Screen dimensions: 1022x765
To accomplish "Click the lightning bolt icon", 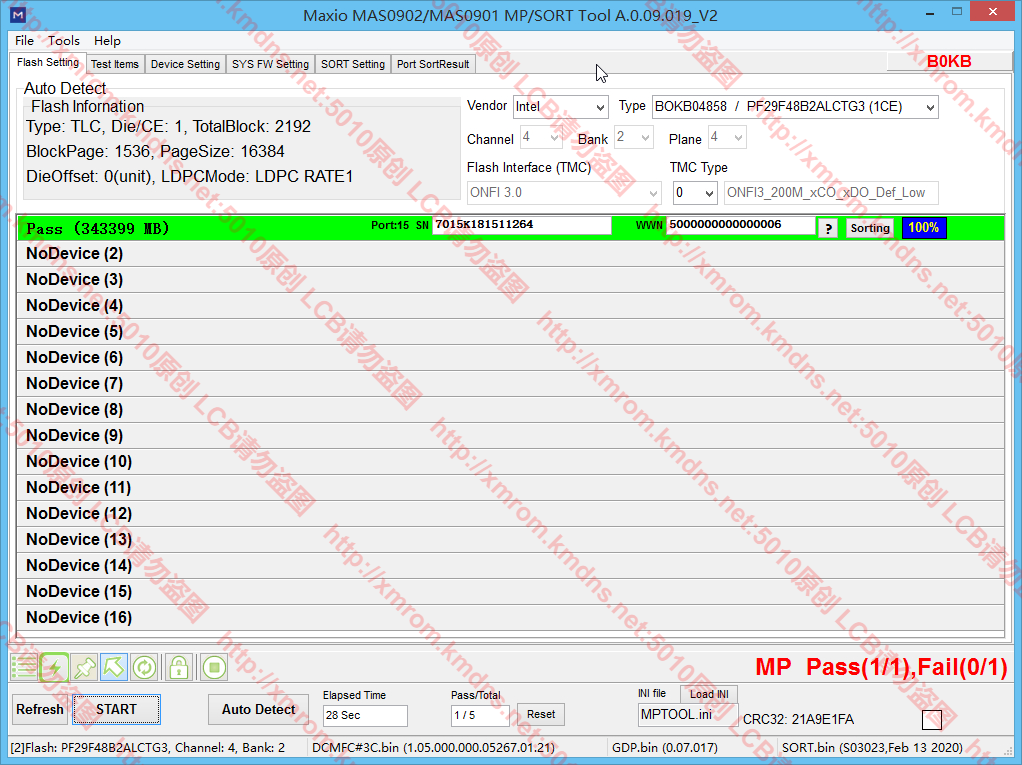I will [x=54, y=667].
